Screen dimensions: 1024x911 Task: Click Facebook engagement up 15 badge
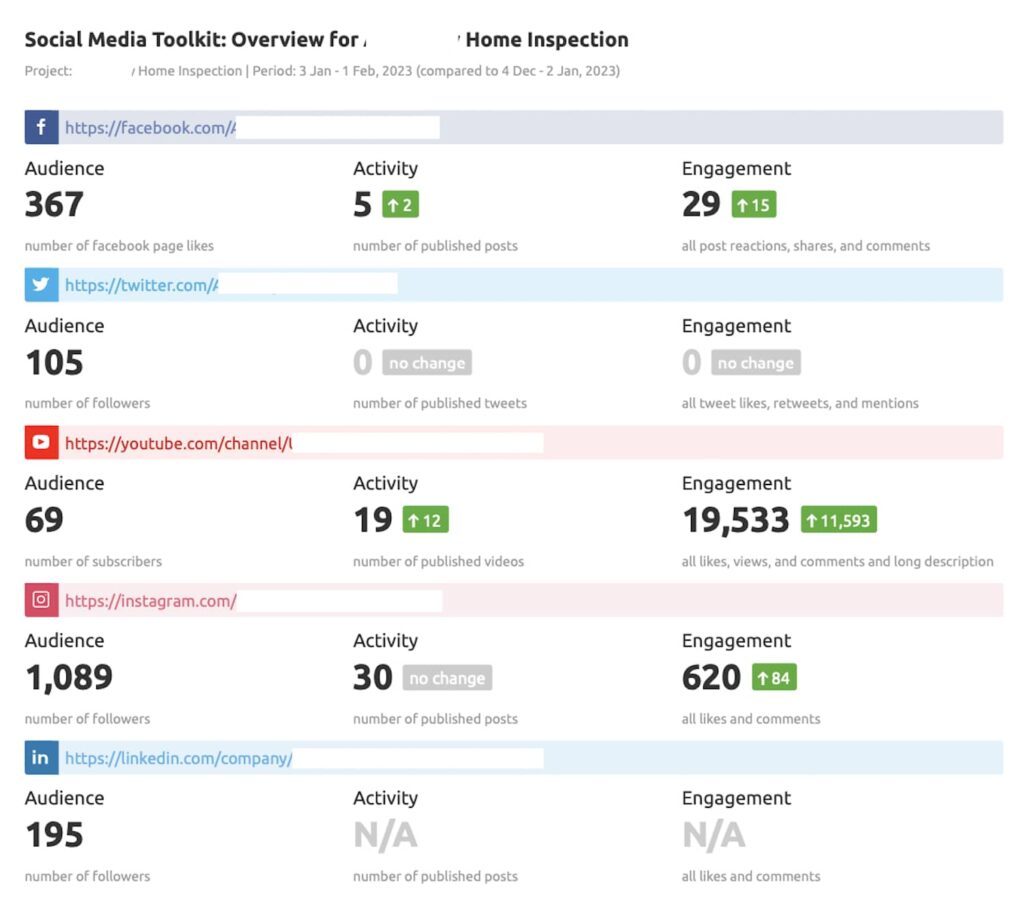(754, 204)
